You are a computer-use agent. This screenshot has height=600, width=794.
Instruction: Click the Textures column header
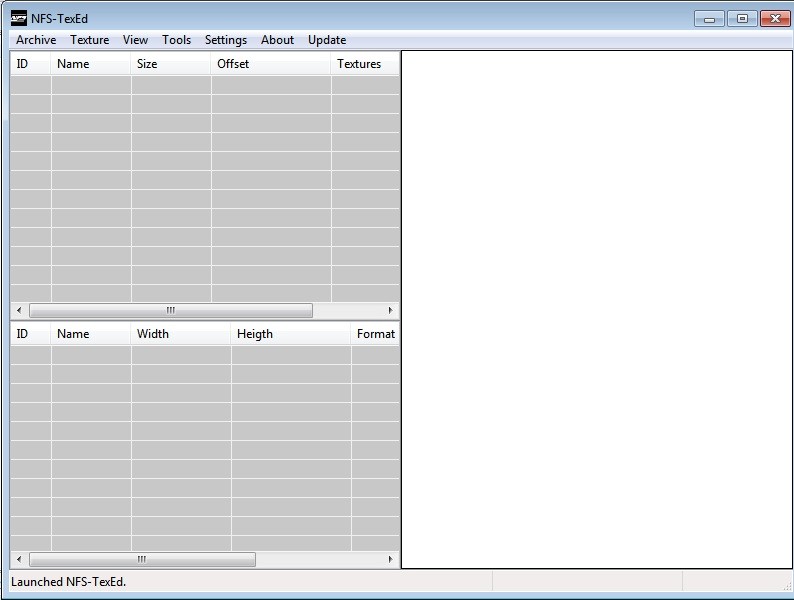(364, 64)
